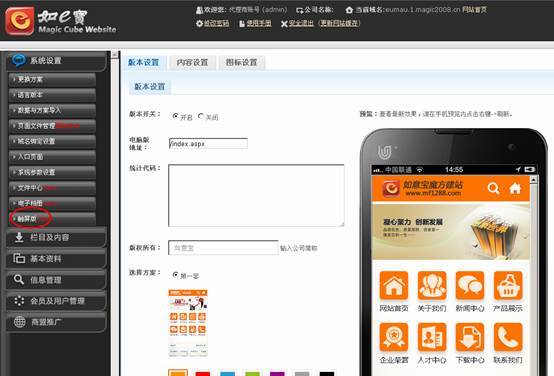
Task: Open 关于我们 icon in phone preview
Action: point(432,286)
